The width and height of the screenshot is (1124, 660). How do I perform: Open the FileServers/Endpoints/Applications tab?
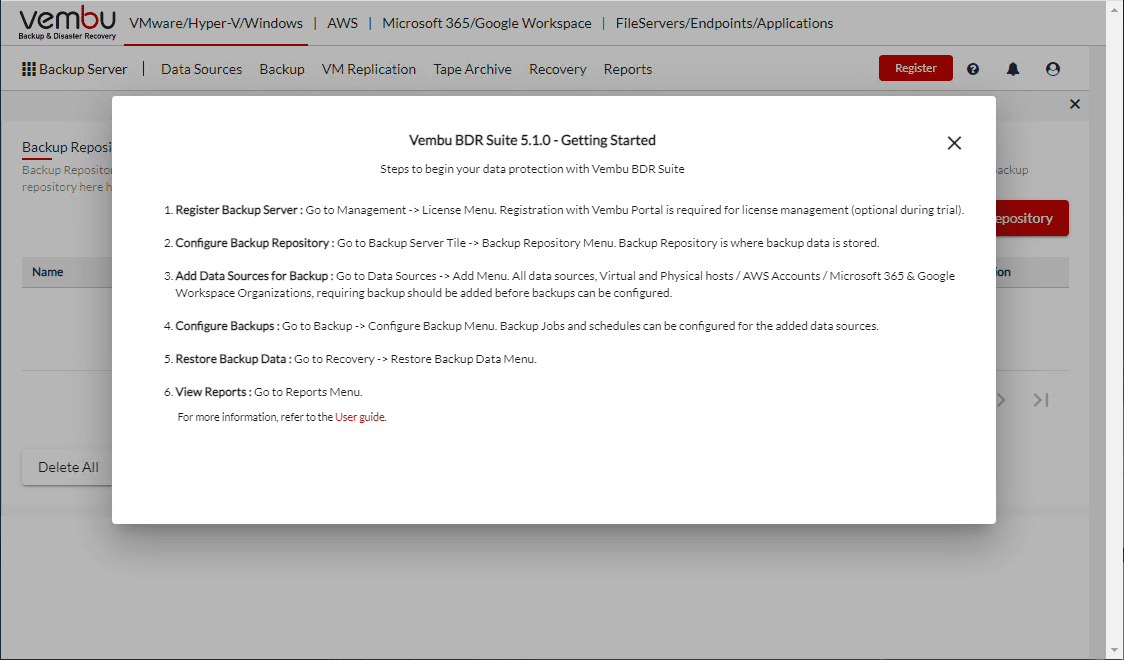[x=725, y=22]
